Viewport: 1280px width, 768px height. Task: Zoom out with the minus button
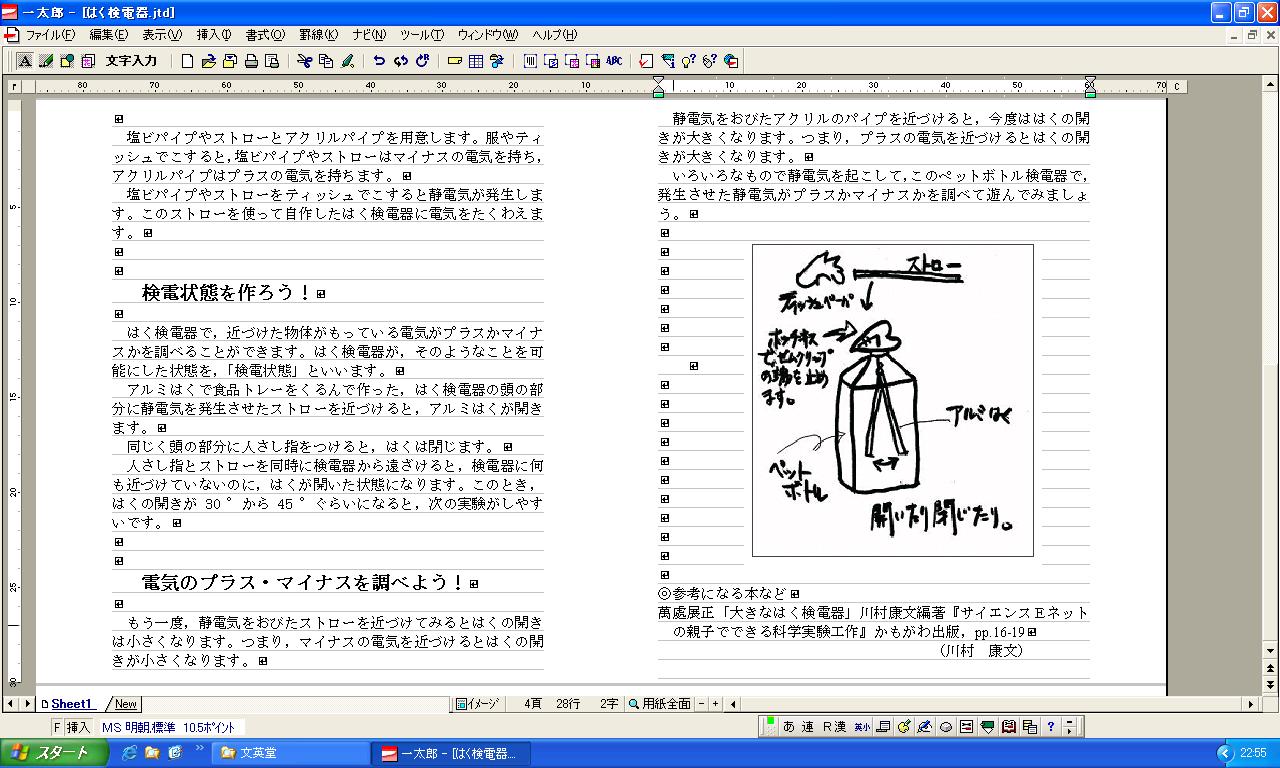(702, 704)
